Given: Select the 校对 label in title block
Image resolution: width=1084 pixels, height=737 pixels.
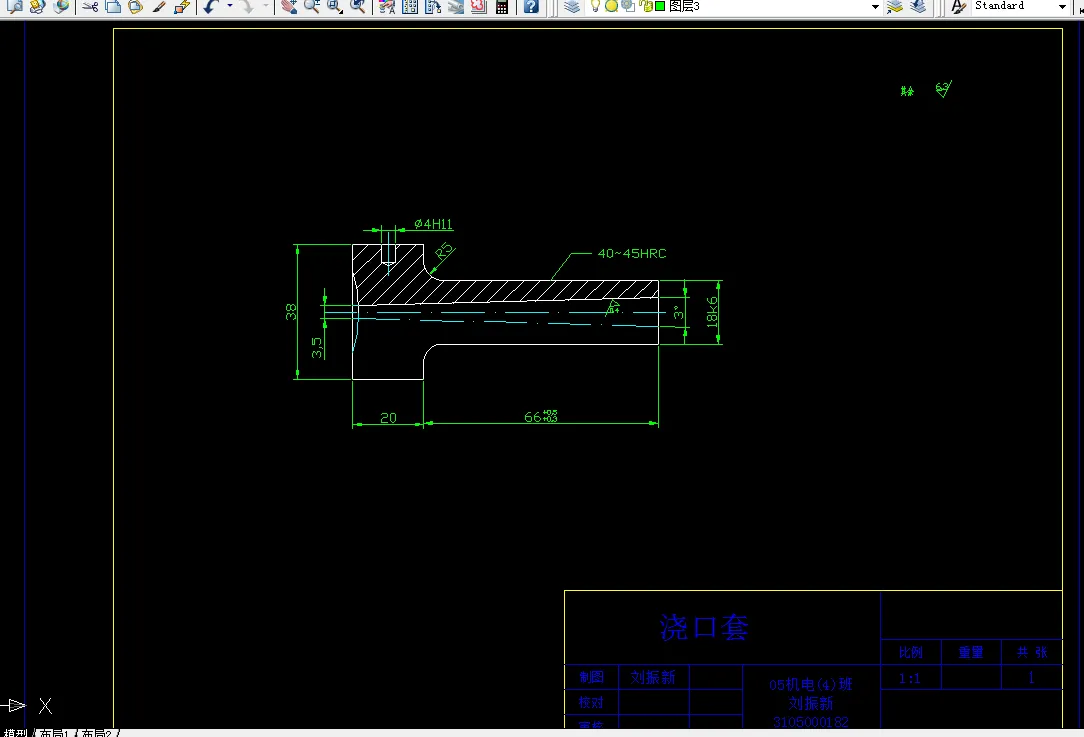Looking at the screenshot, I should point(591,702).
